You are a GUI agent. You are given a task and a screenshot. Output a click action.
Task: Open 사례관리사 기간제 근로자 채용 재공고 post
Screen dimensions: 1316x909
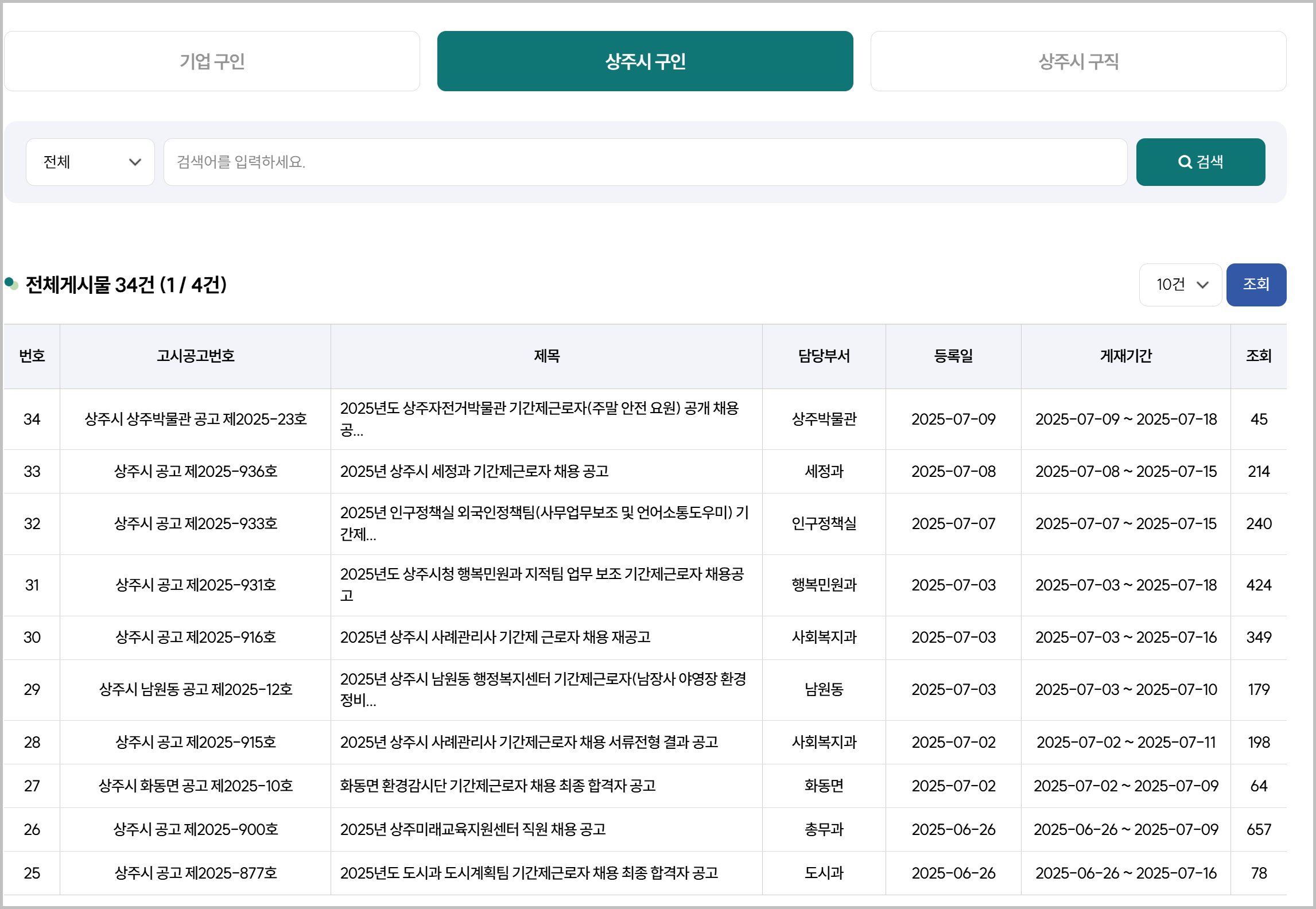495,637
